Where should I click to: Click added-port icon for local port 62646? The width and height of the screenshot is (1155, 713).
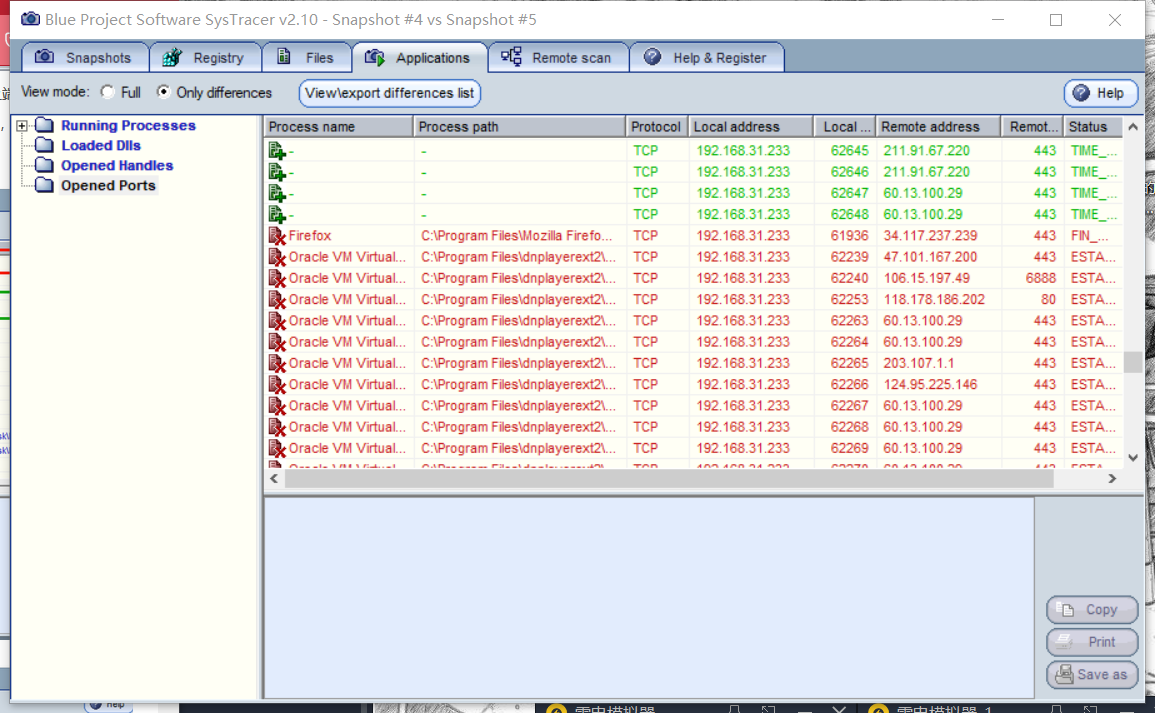tap(277, 172)
